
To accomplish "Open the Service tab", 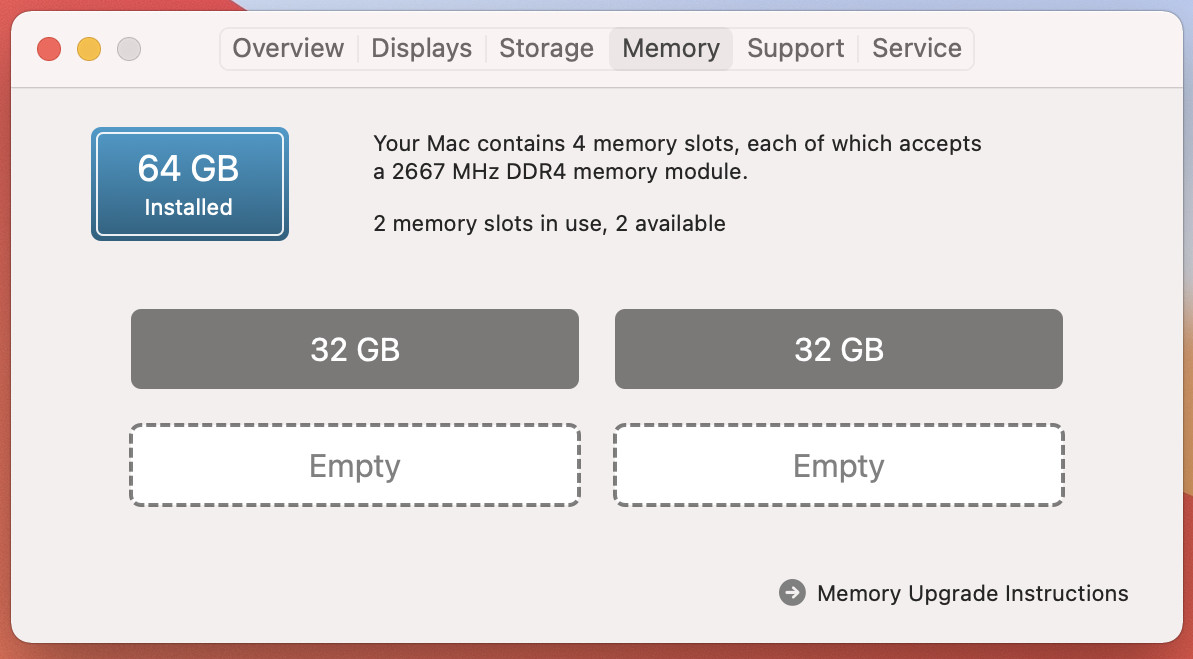I will coord(917,49).
